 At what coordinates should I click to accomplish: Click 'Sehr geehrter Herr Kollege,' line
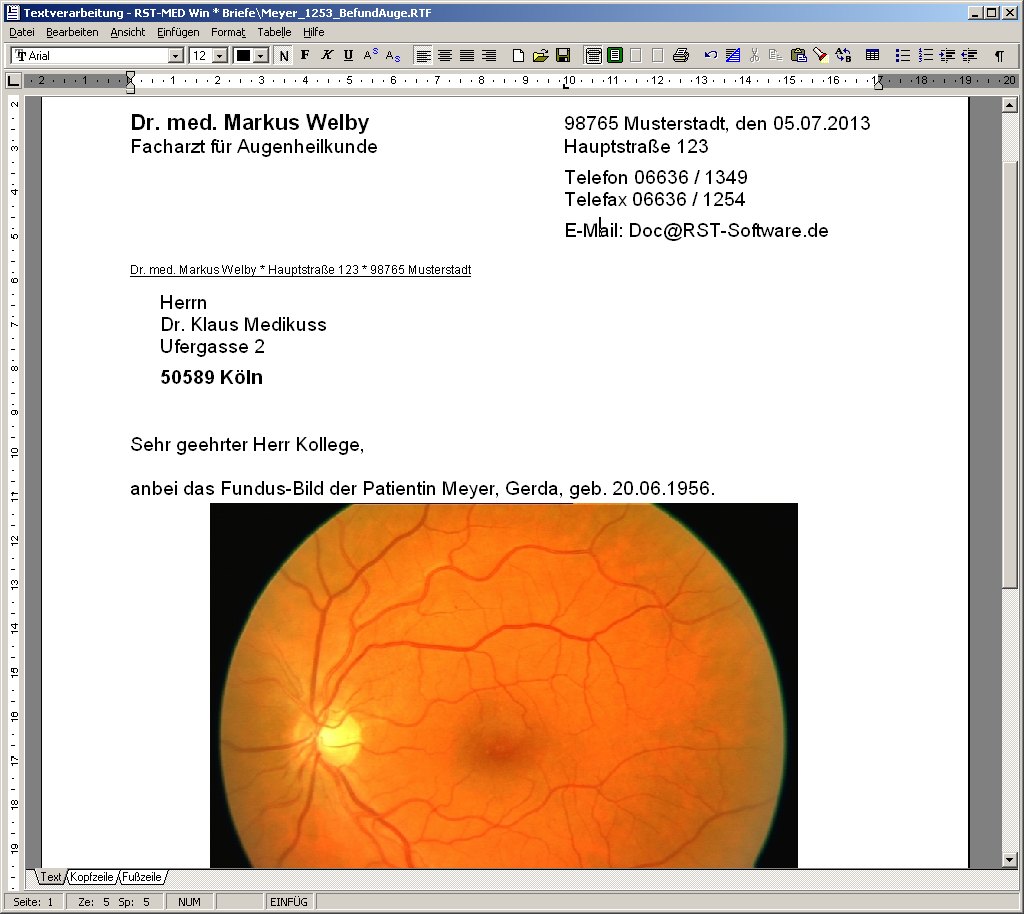[247, 445]
